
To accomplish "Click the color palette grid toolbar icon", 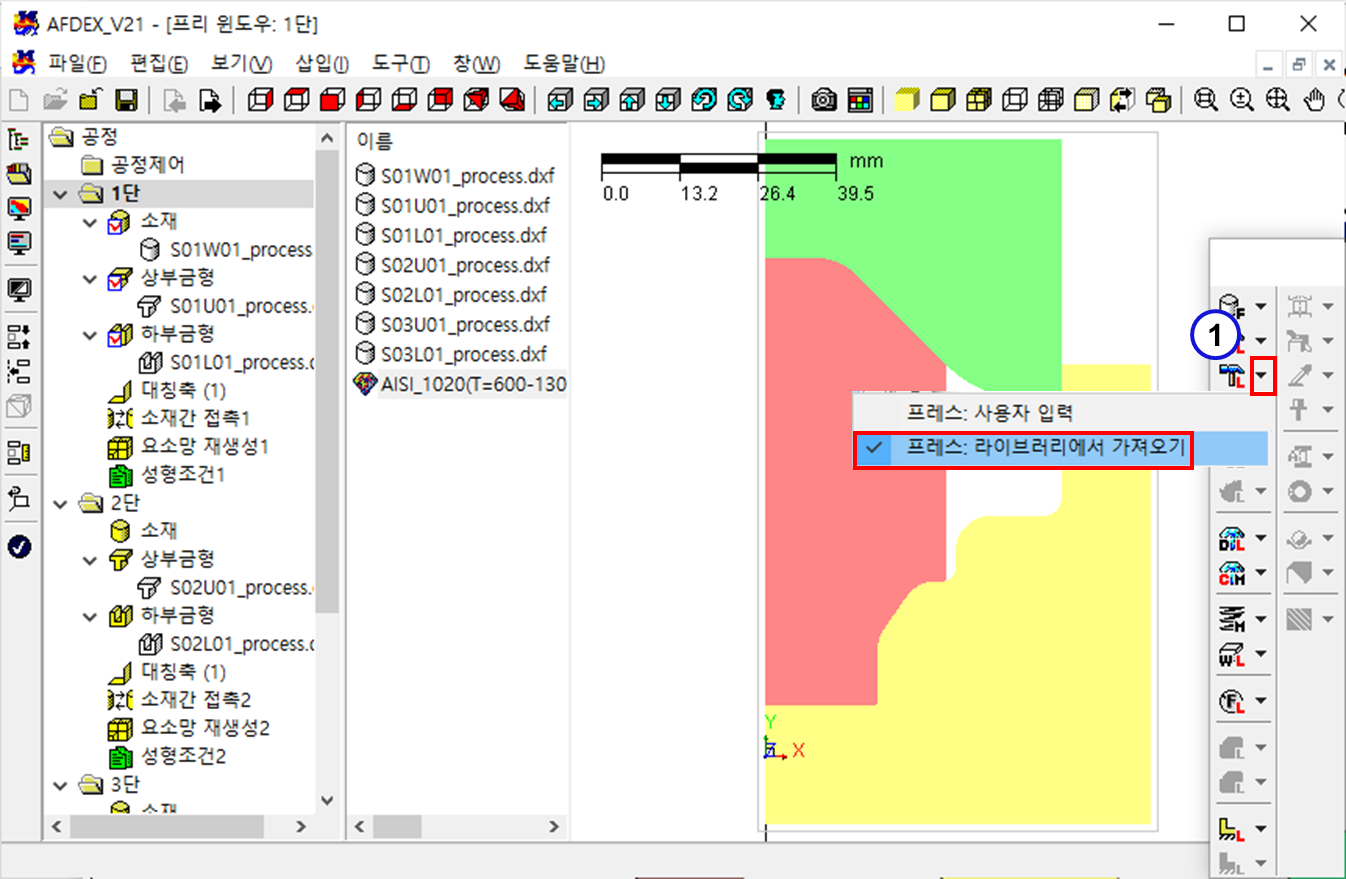I will (x=860, y=100).
